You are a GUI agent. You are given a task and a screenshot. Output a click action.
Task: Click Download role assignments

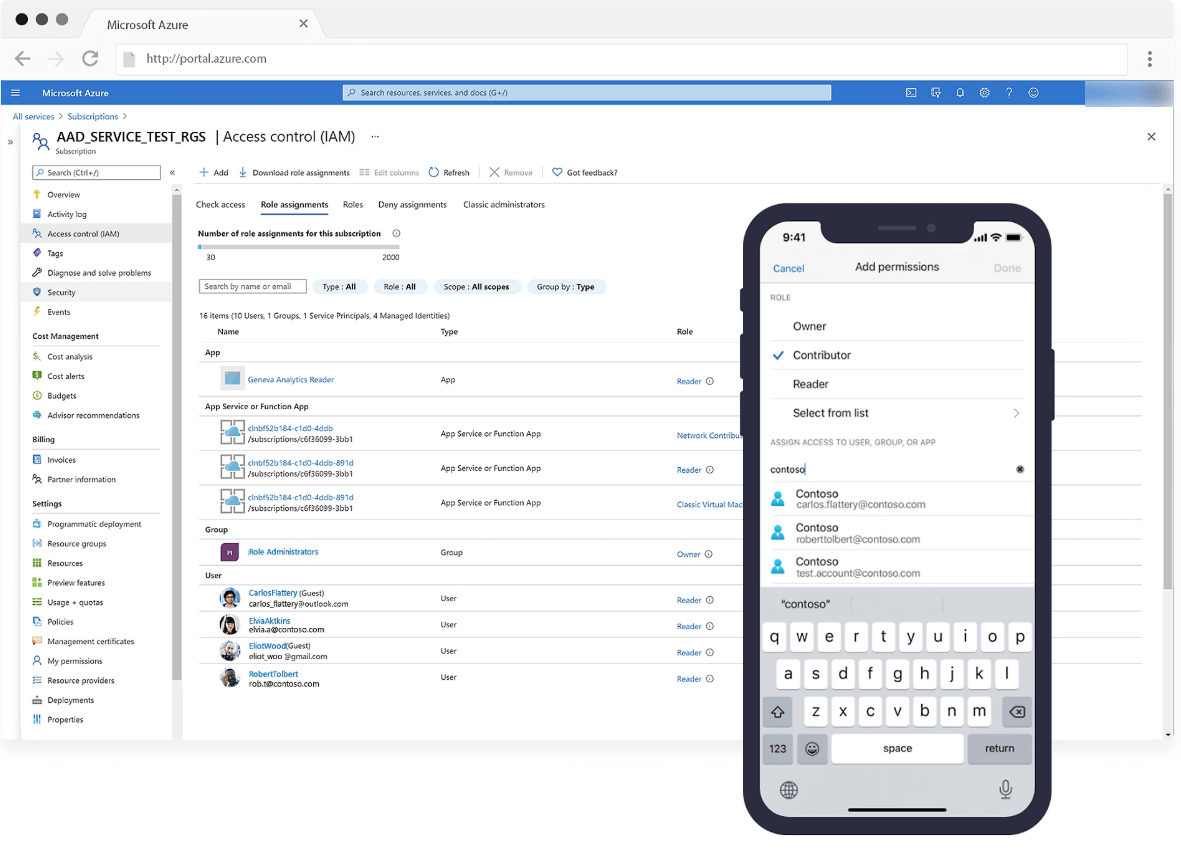(x=294, y=173)
